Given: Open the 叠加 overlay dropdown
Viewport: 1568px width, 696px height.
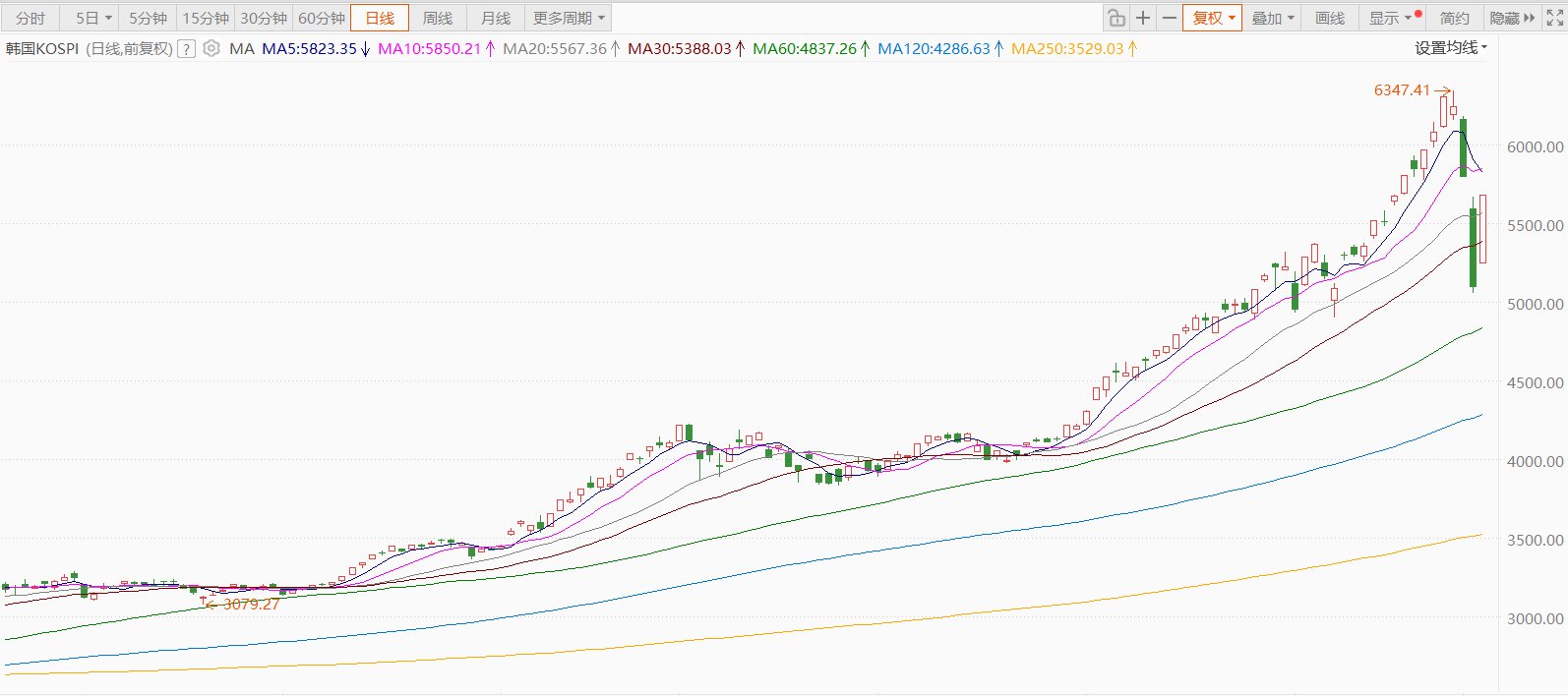Looking at the screenshot, I should pos(1272,18).
